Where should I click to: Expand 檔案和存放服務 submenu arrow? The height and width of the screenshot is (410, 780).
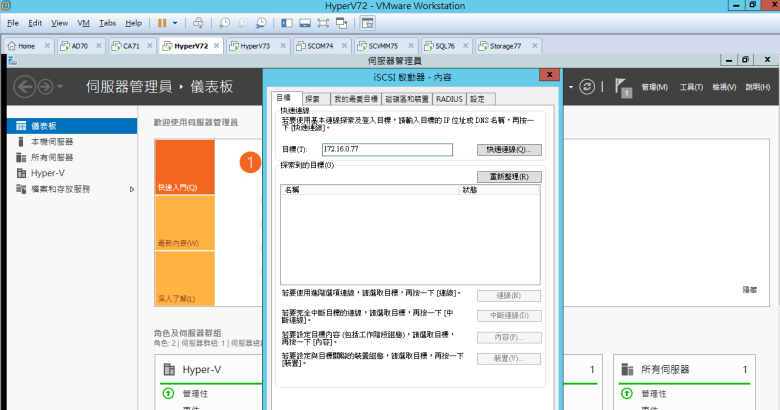click(x=132, y=189)
